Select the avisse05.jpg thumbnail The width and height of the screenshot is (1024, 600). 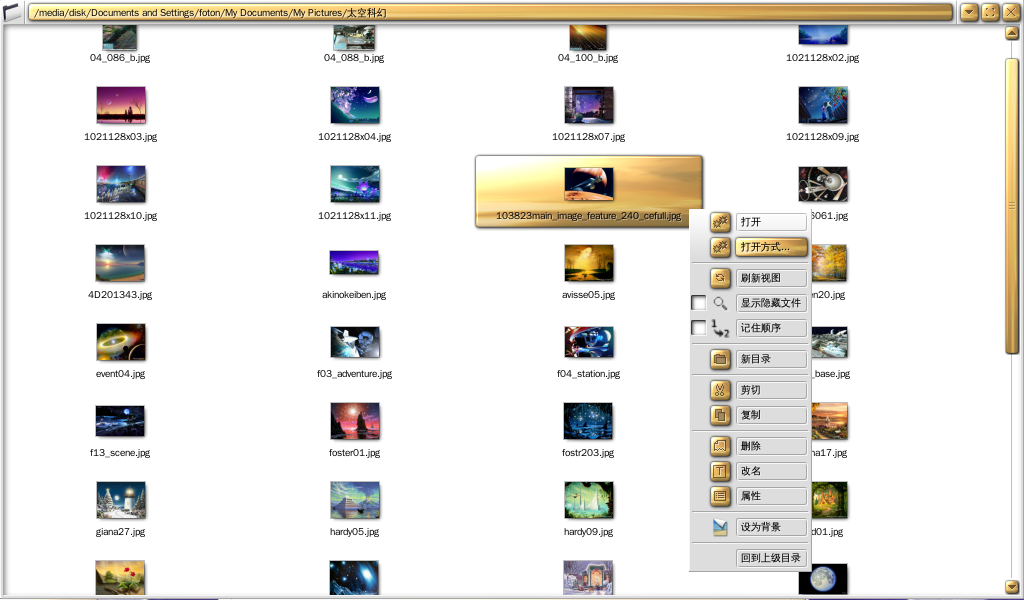click(588, 263)
